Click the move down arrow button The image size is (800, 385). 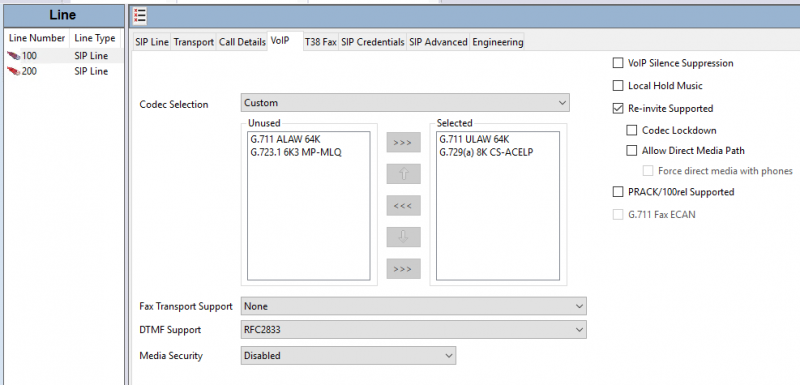tap(403, 237)
